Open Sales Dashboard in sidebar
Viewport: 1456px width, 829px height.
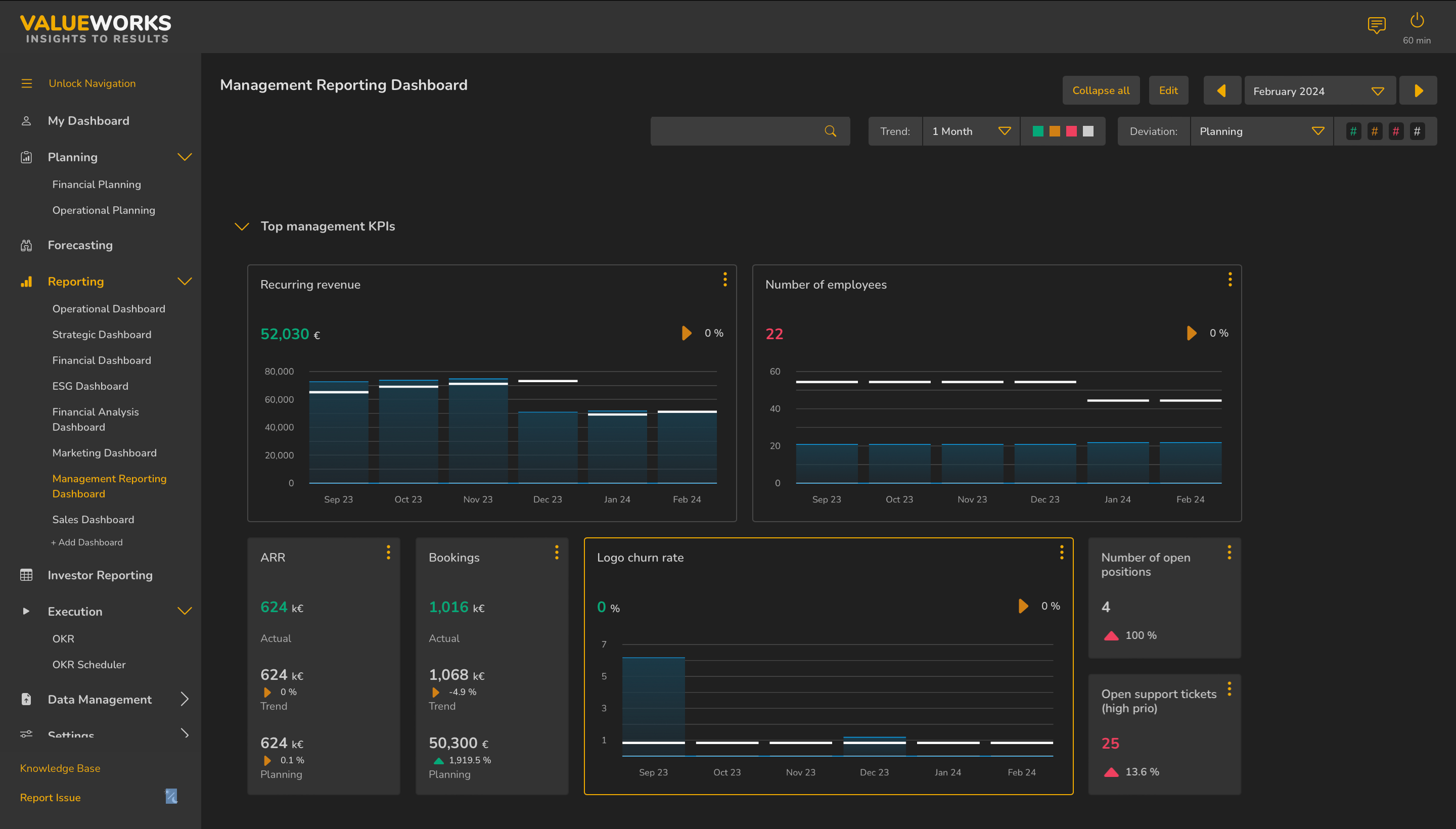coord(94,519)
